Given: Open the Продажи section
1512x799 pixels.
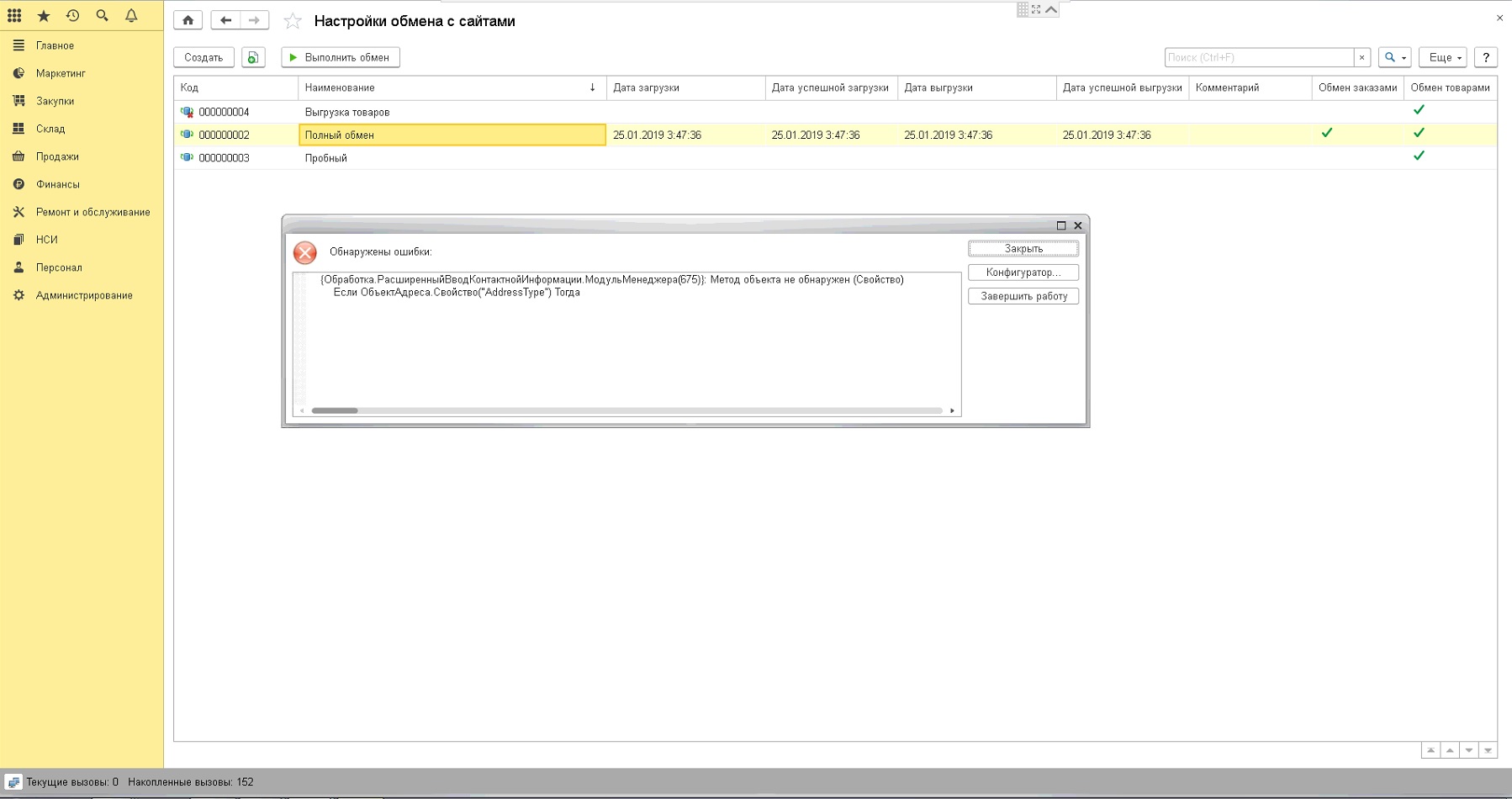Looking at the screenshot, I should tap(57, 156).
